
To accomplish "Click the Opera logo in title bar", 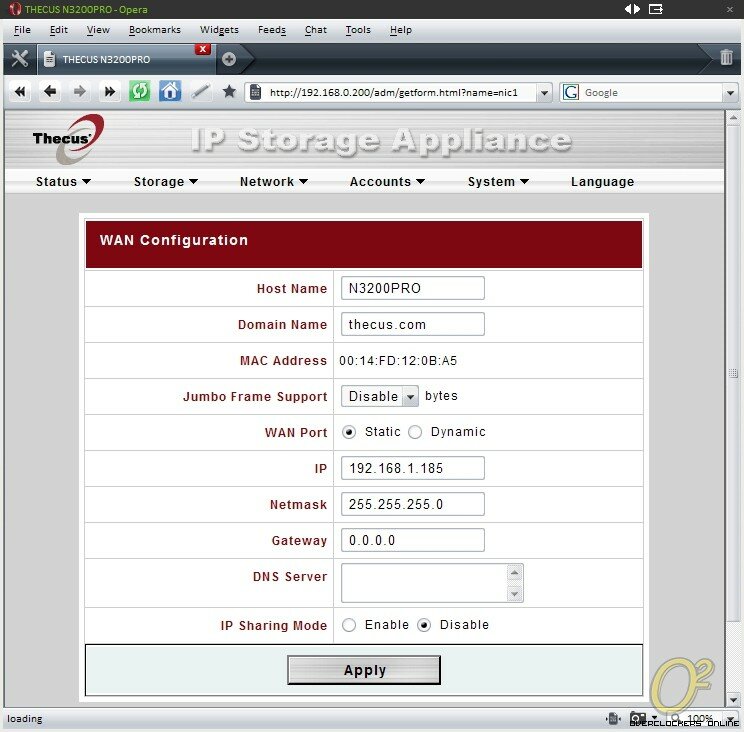I will [15, 9].
